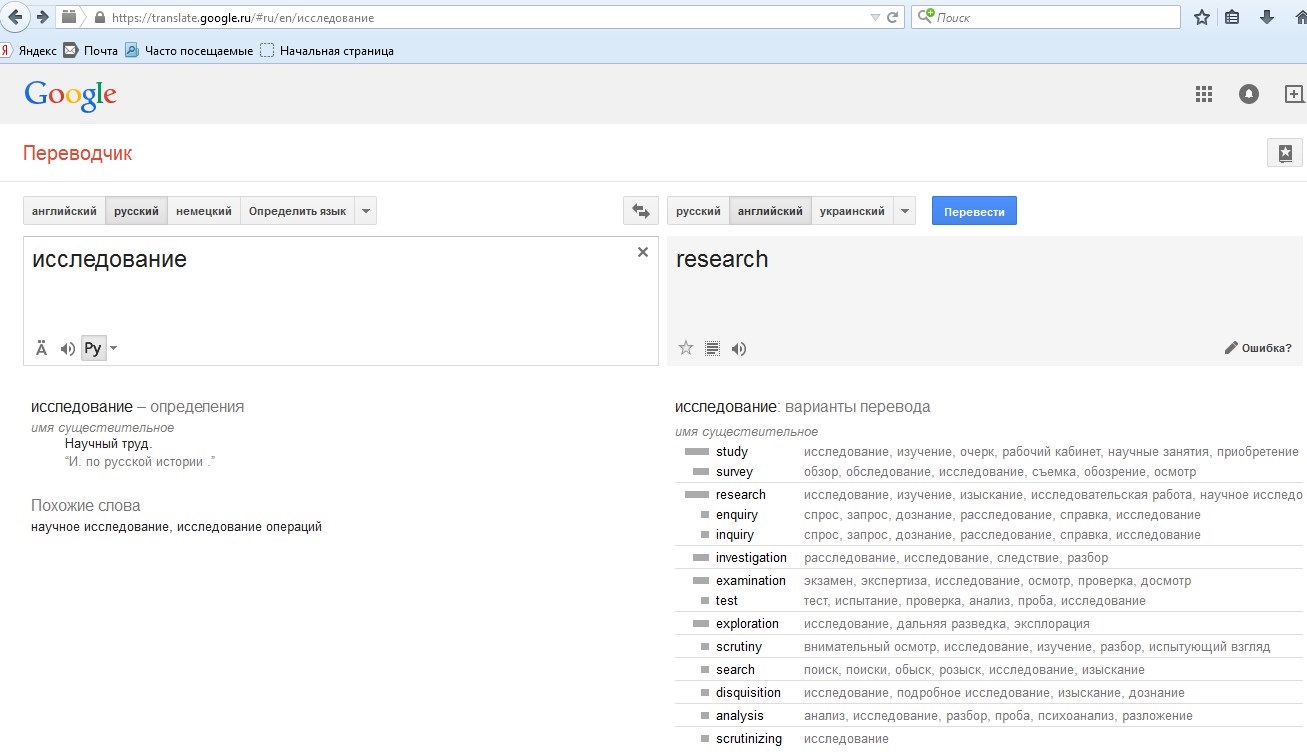The height and width of the screenshot is (756, 1307).
Task: Click translation variant 'exploration'
Action: 747,624
